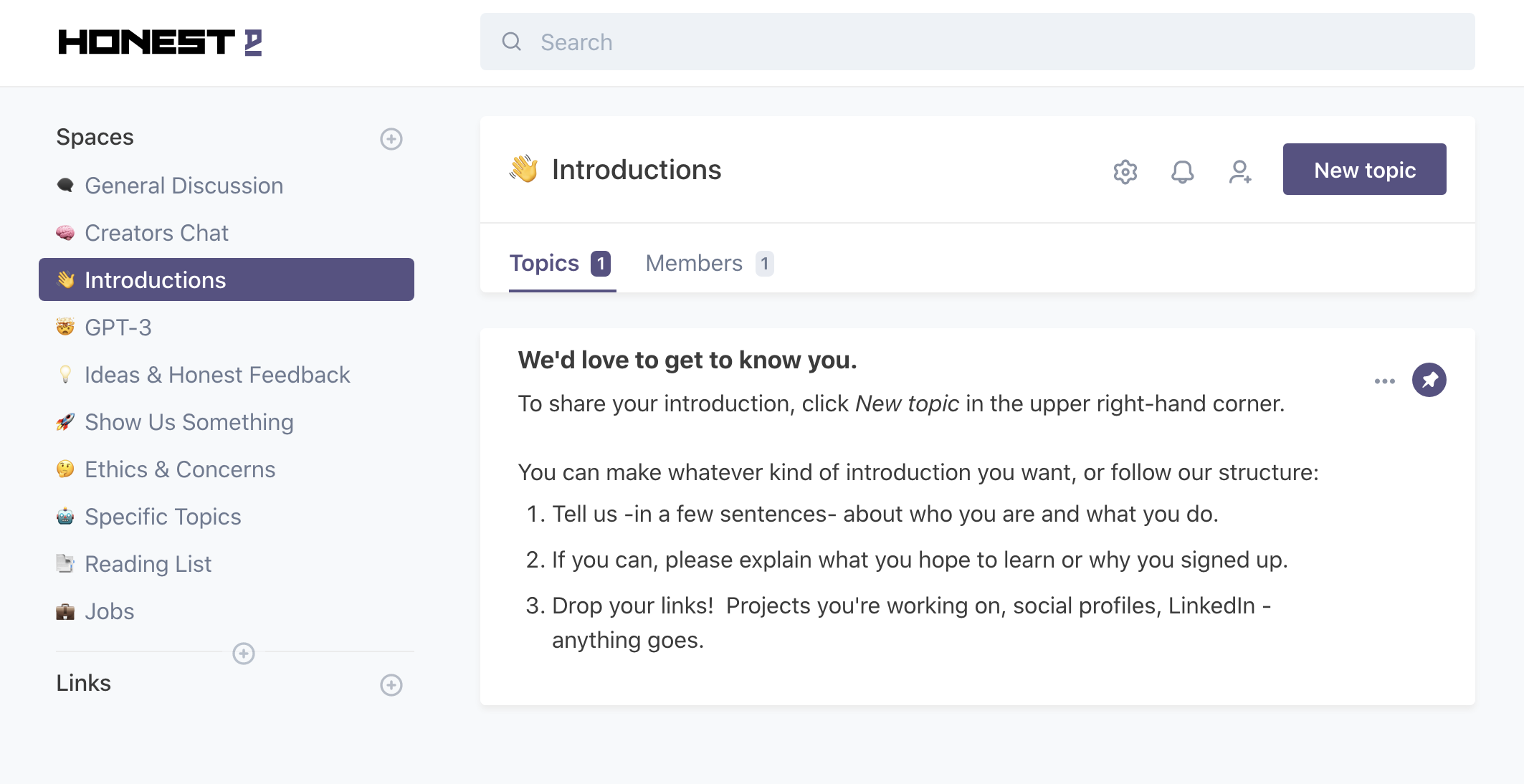Click the magnifier icon in search bar
This screenshot has height=784, width=1524.
pyautogui.click(x=512, y=42)
